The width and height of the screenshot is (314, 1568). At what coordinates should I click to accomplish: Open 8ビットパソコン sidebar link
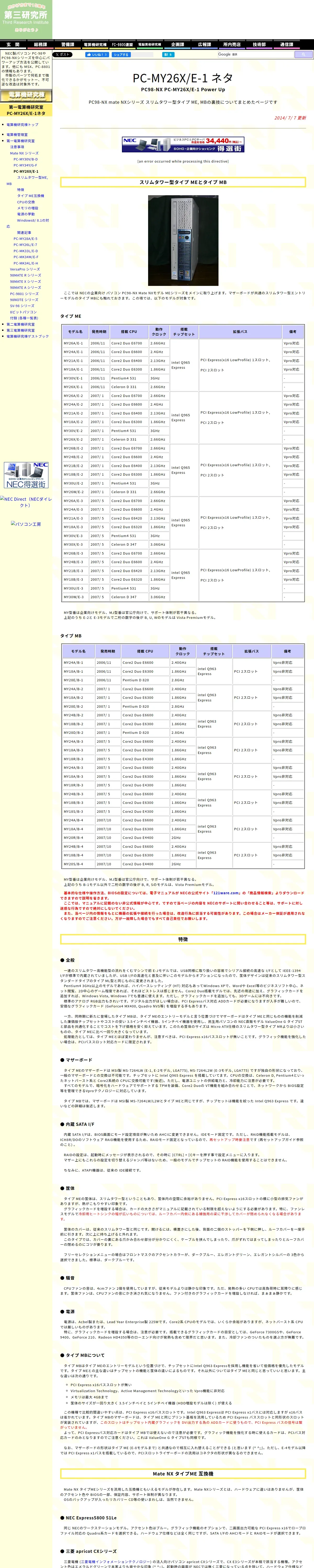click(23, 312)
